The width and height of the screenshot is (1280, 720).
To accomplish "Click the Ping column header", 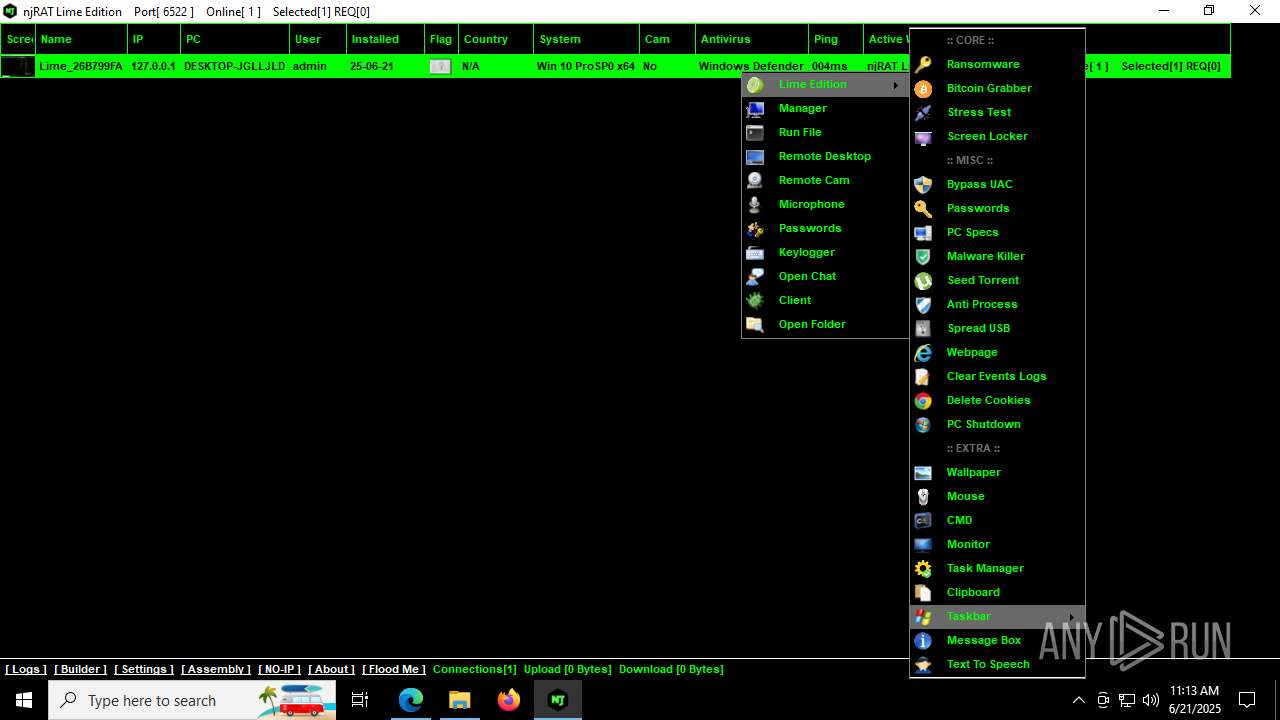I will (x=836, y=39).
